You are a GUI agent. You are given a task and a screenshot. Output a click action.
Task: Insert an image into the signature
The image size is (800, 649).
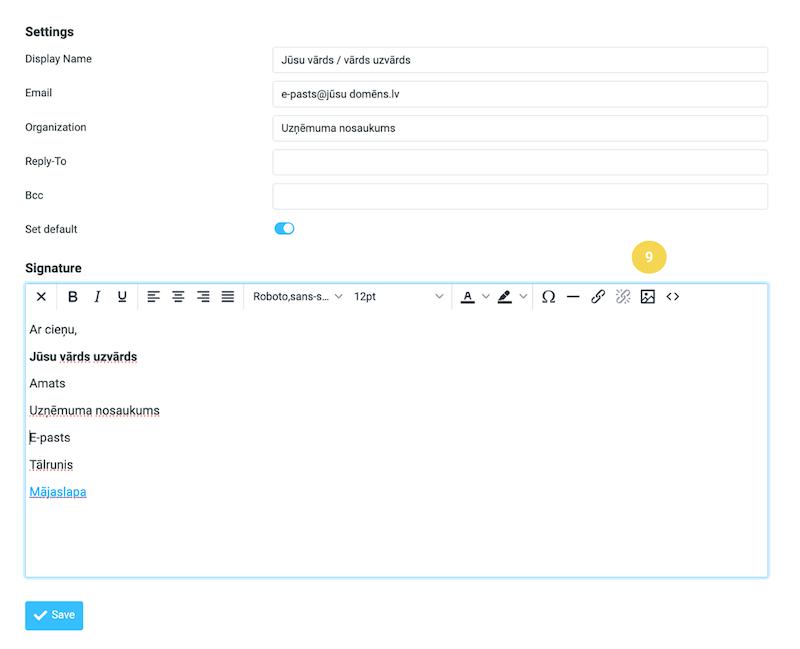pos(648,297)
